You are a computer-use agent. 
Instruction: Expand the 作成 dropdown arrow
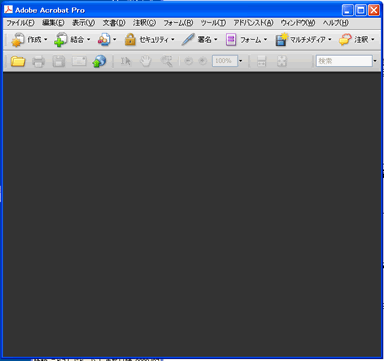click(x=46, y=39)
